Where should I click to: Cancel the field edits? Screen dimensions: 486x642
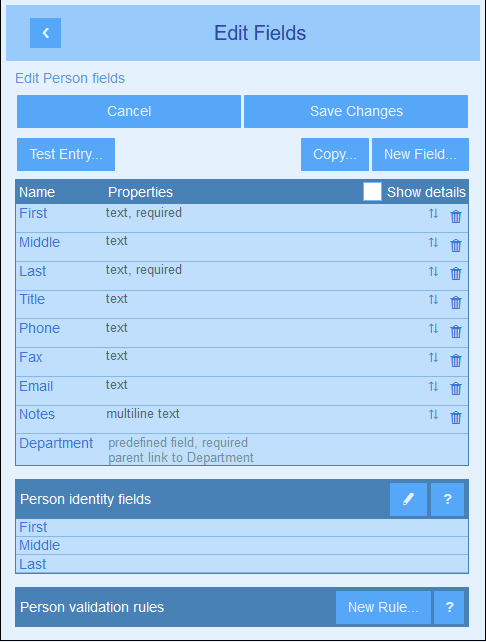click(129, 111)
